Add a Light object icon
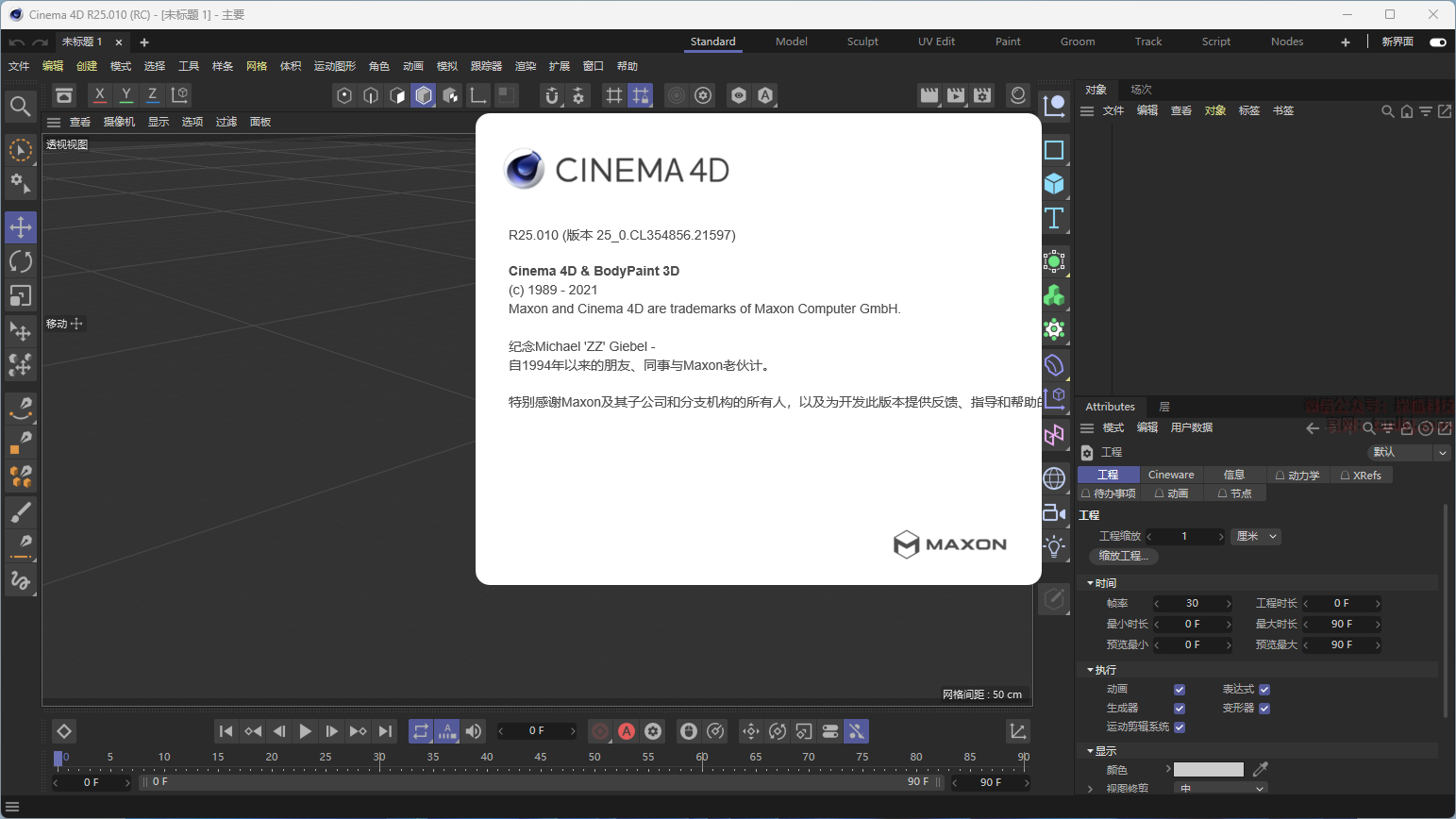 (1054, 546)
